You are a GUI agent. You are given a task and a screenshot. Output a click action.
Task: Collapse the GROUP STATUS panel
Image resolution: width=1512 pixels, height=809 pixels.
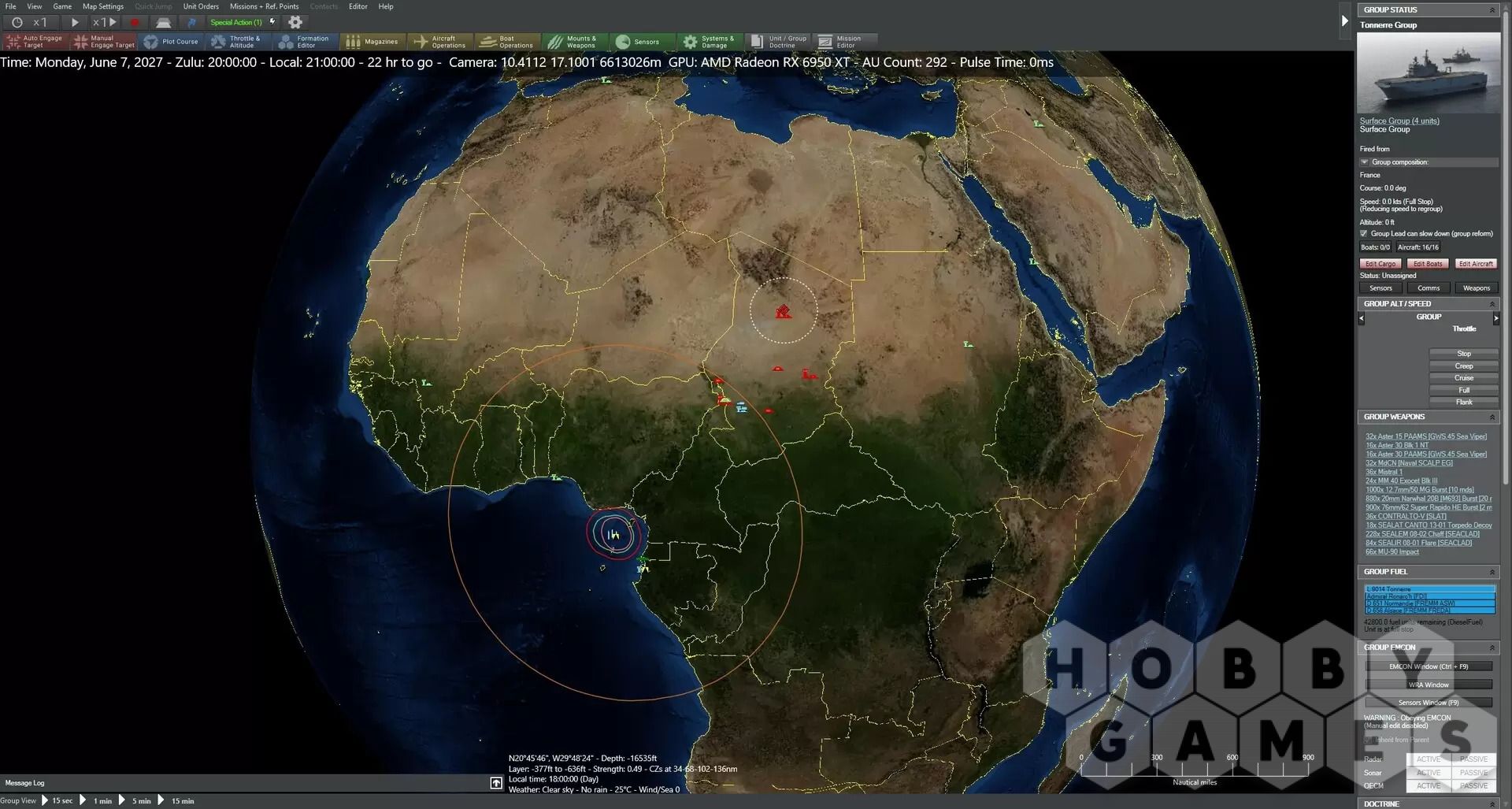coord(1492,10)
